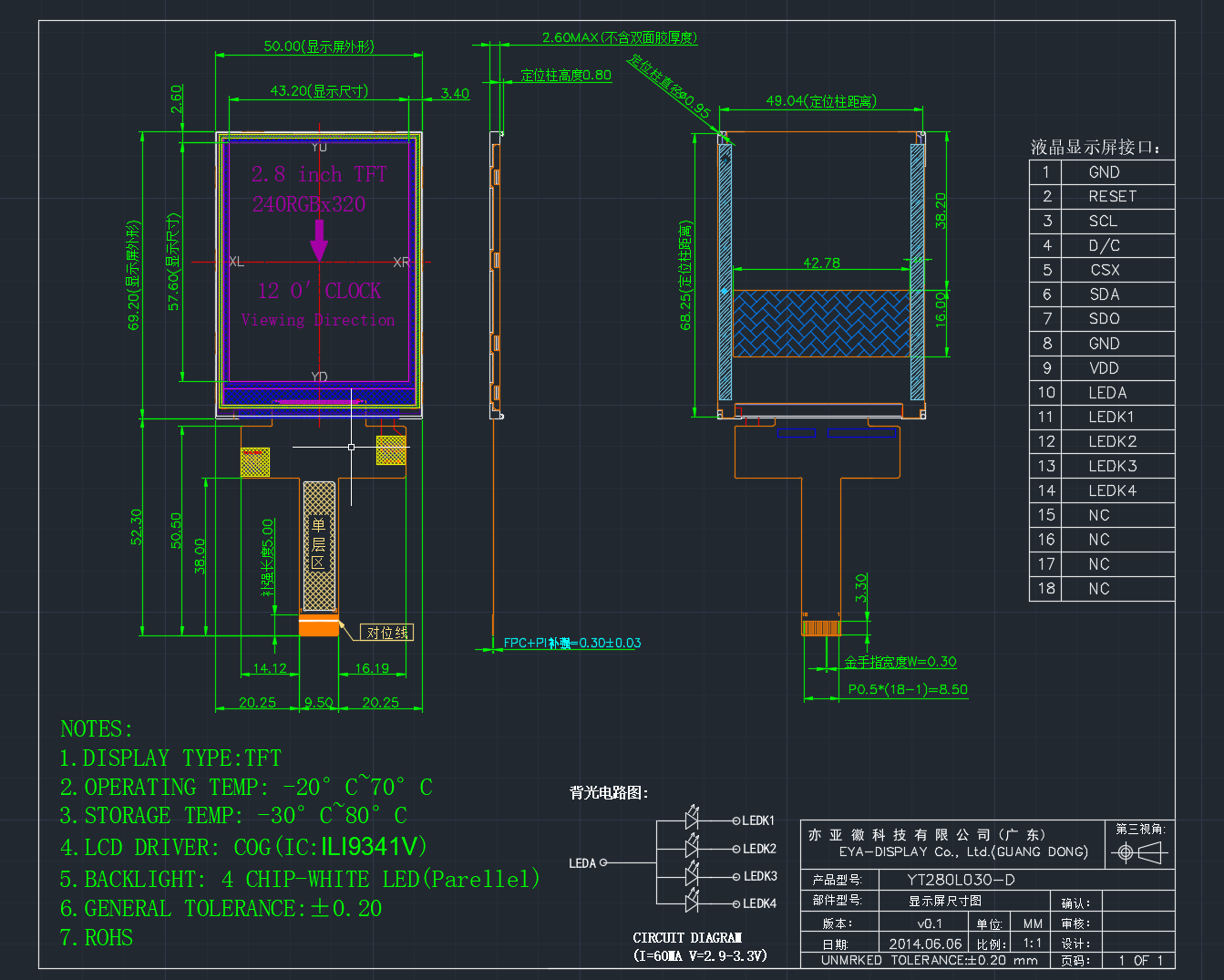Select the "2014.06.06" date cell
The width and height of the screenshot is (1224, 980).
tap(925, 944)
